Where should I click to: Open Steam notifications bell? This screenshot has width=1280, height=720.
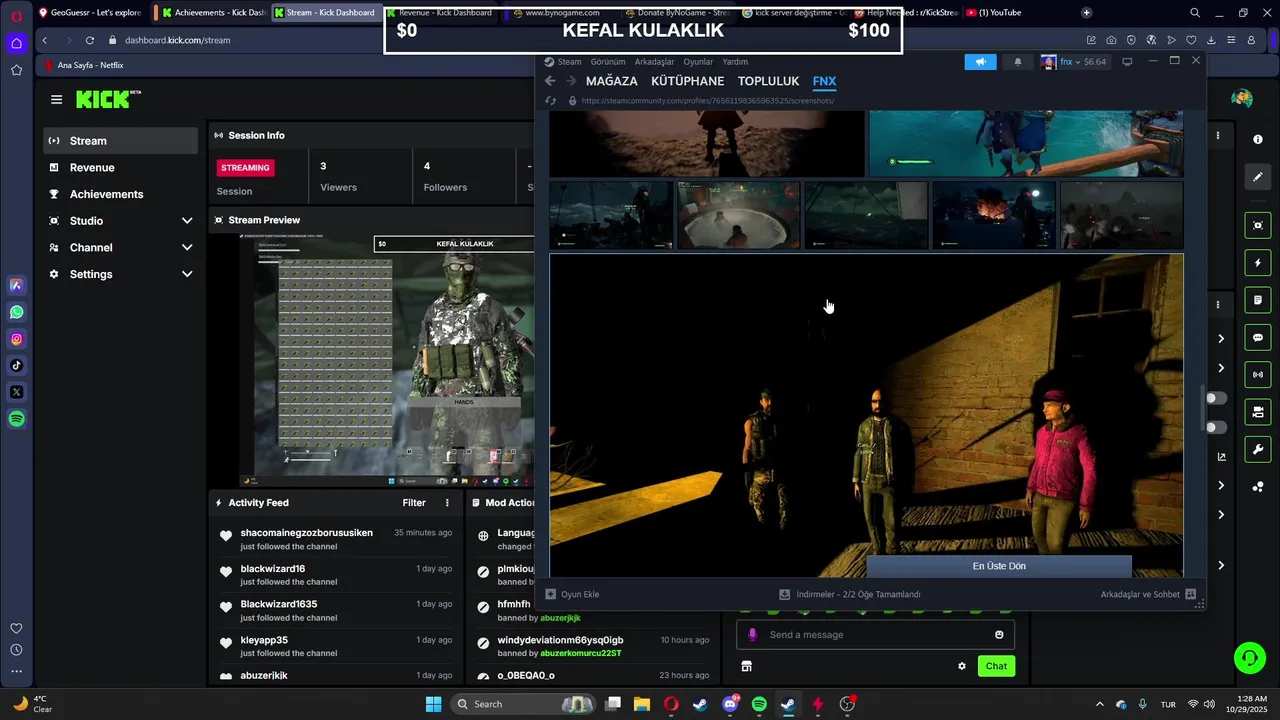tap(1018, 62)
